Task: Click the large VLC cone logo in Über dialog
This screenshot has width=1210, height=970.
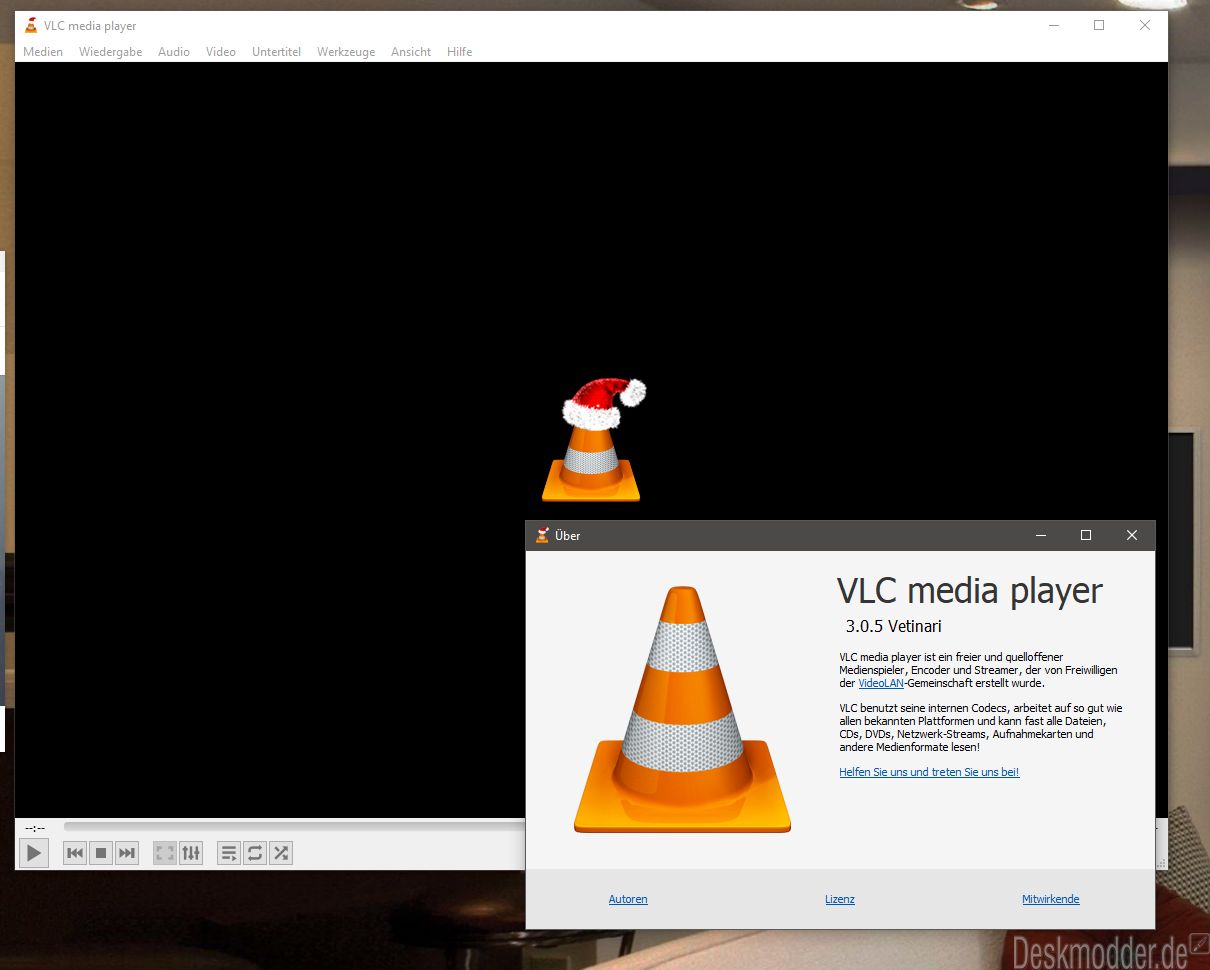Action: pos(682,710)
